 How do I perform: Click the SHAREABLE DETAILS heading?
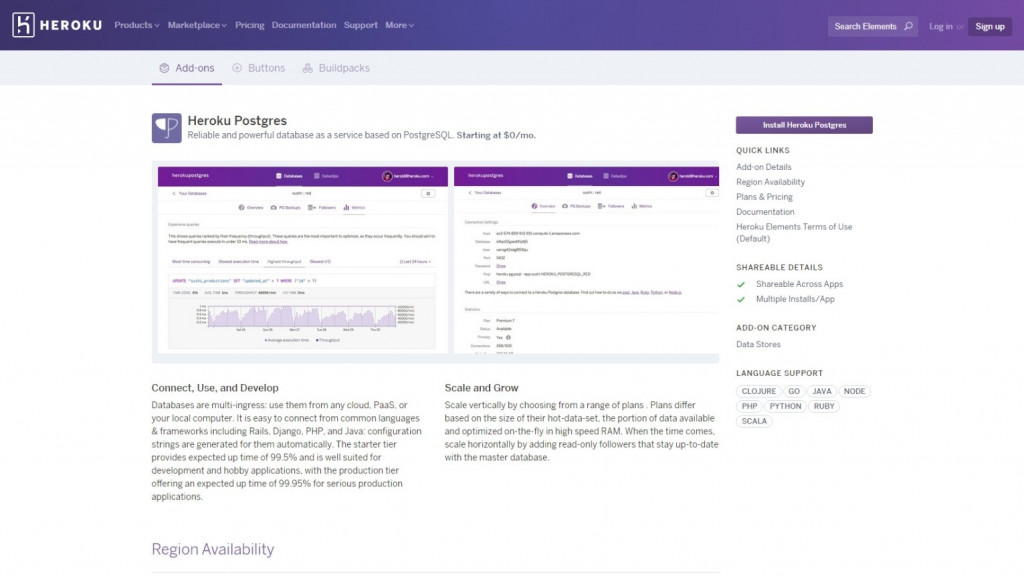coord(779,268)
